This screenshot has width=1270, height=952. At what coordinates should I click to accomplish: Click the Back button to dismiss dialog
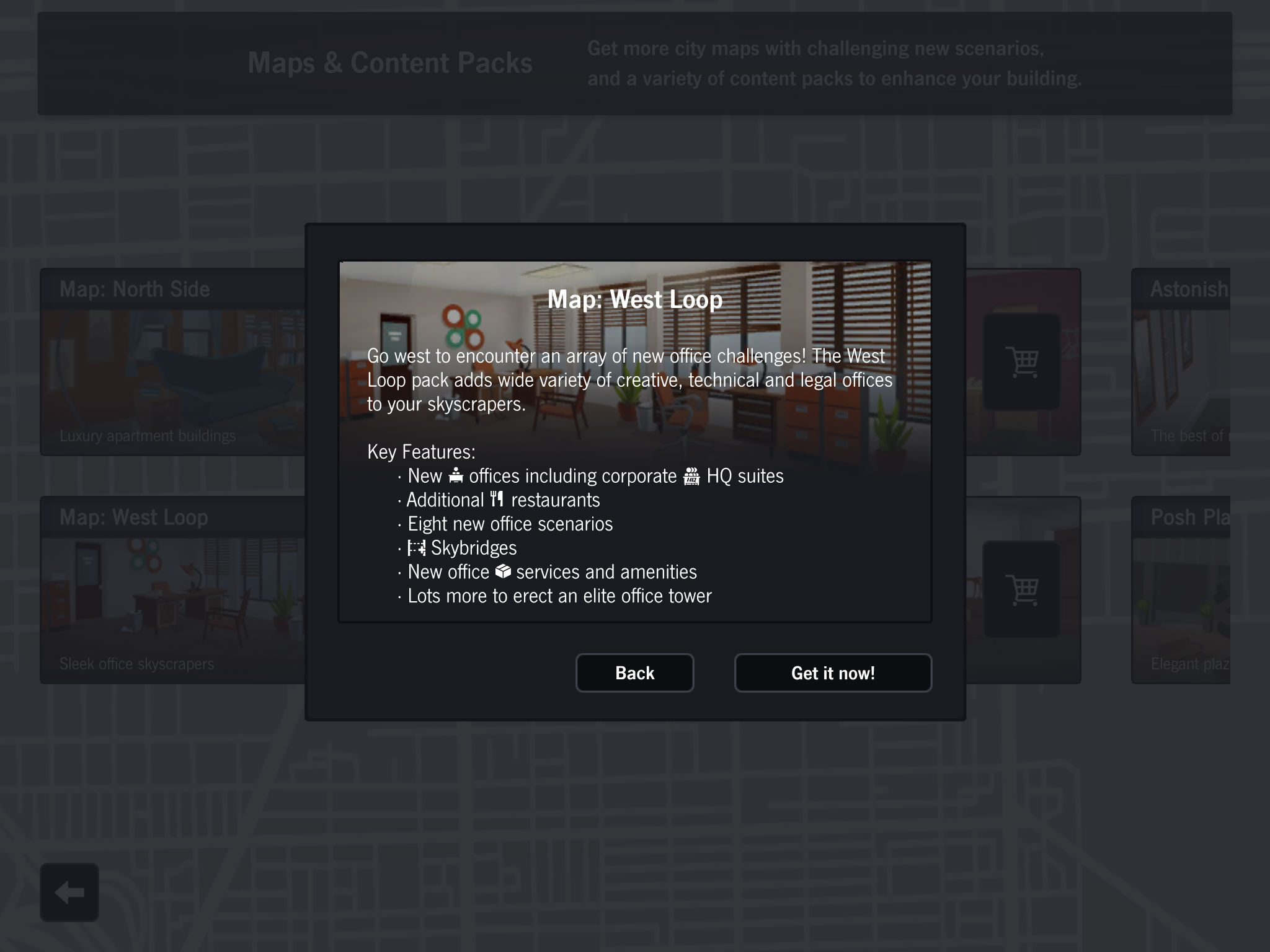tap(634, 672)
